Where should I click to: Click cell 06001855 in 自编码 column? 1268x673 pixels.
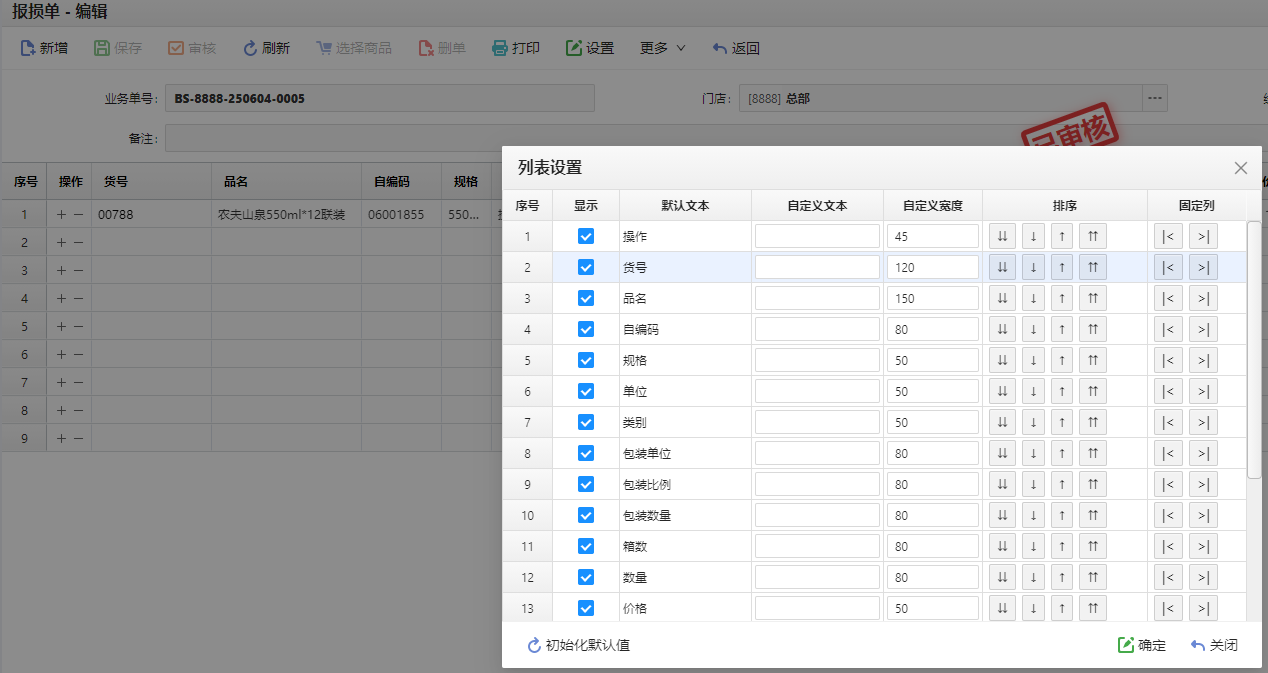(402, 214)
